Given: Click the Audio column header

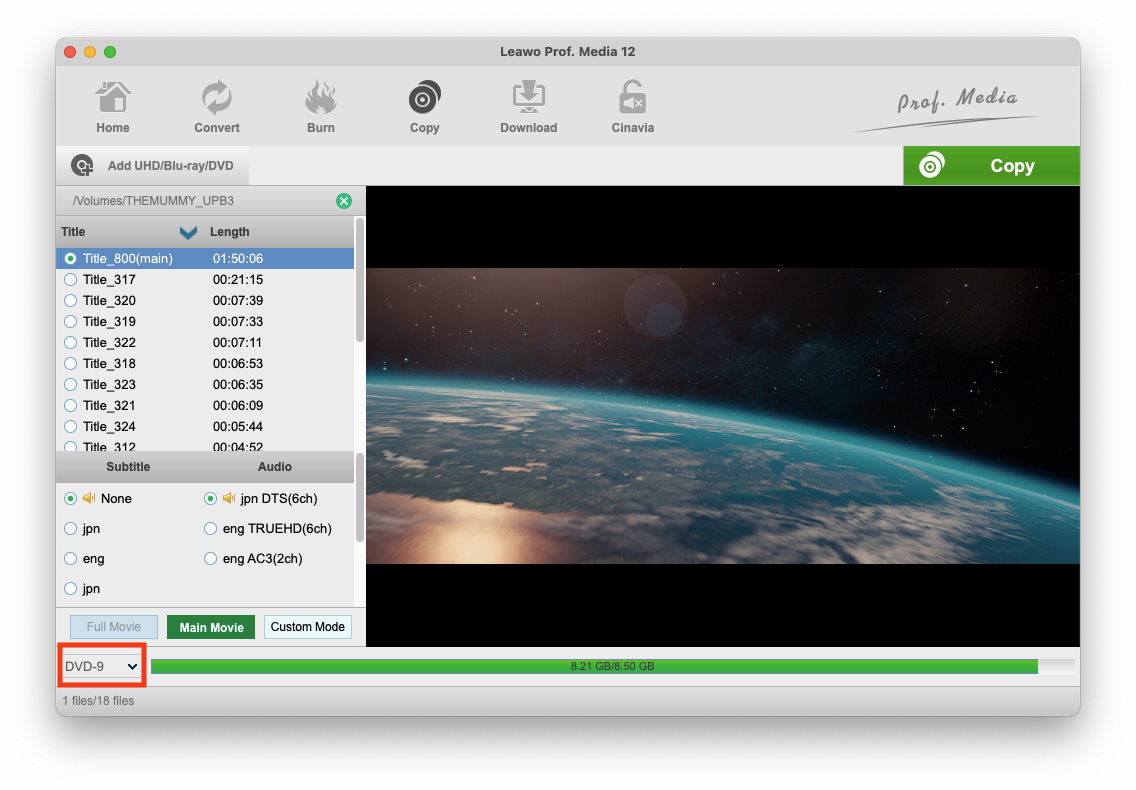Looking at the screenshot, I should pos(275,467).
